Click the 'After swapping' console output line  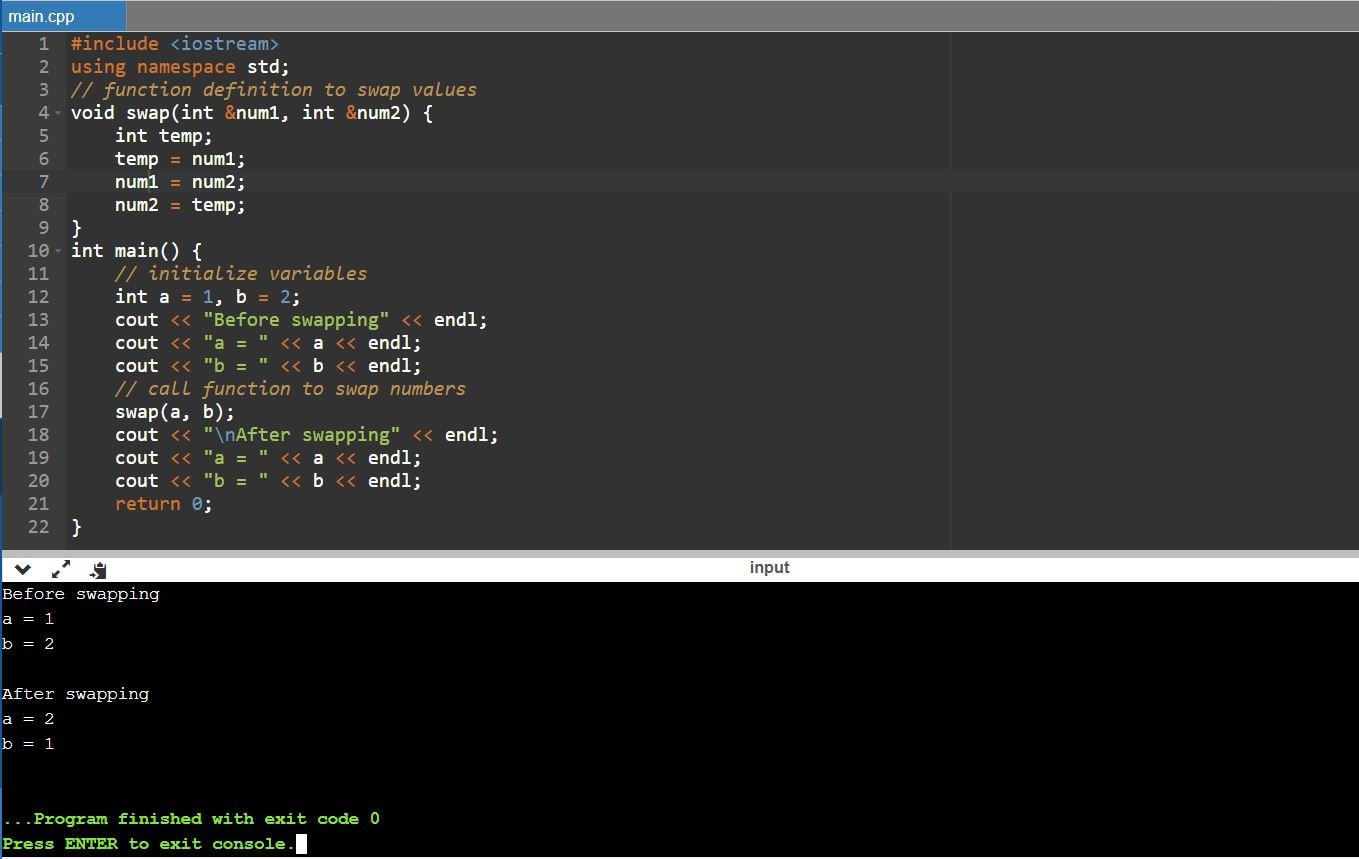76,694
